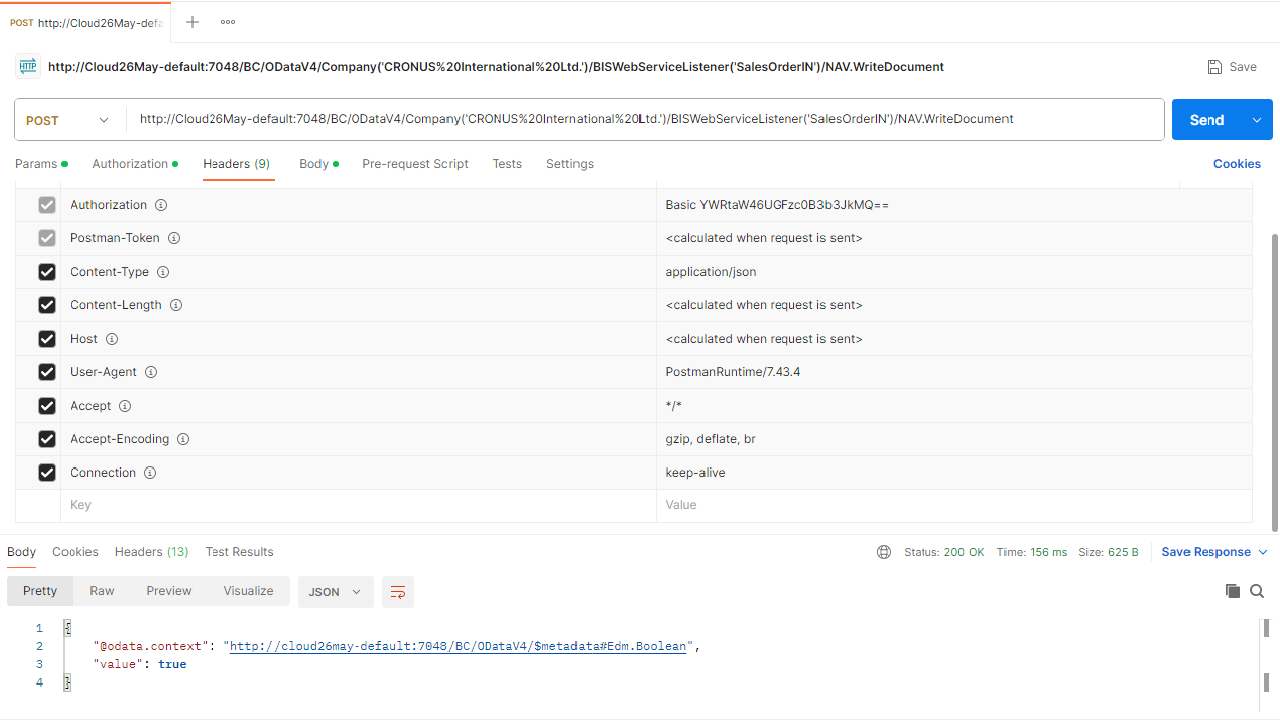Select the response Body tab
Image resolution: width=1280 pixels, height=720 pixels.
tap(21, 552)
